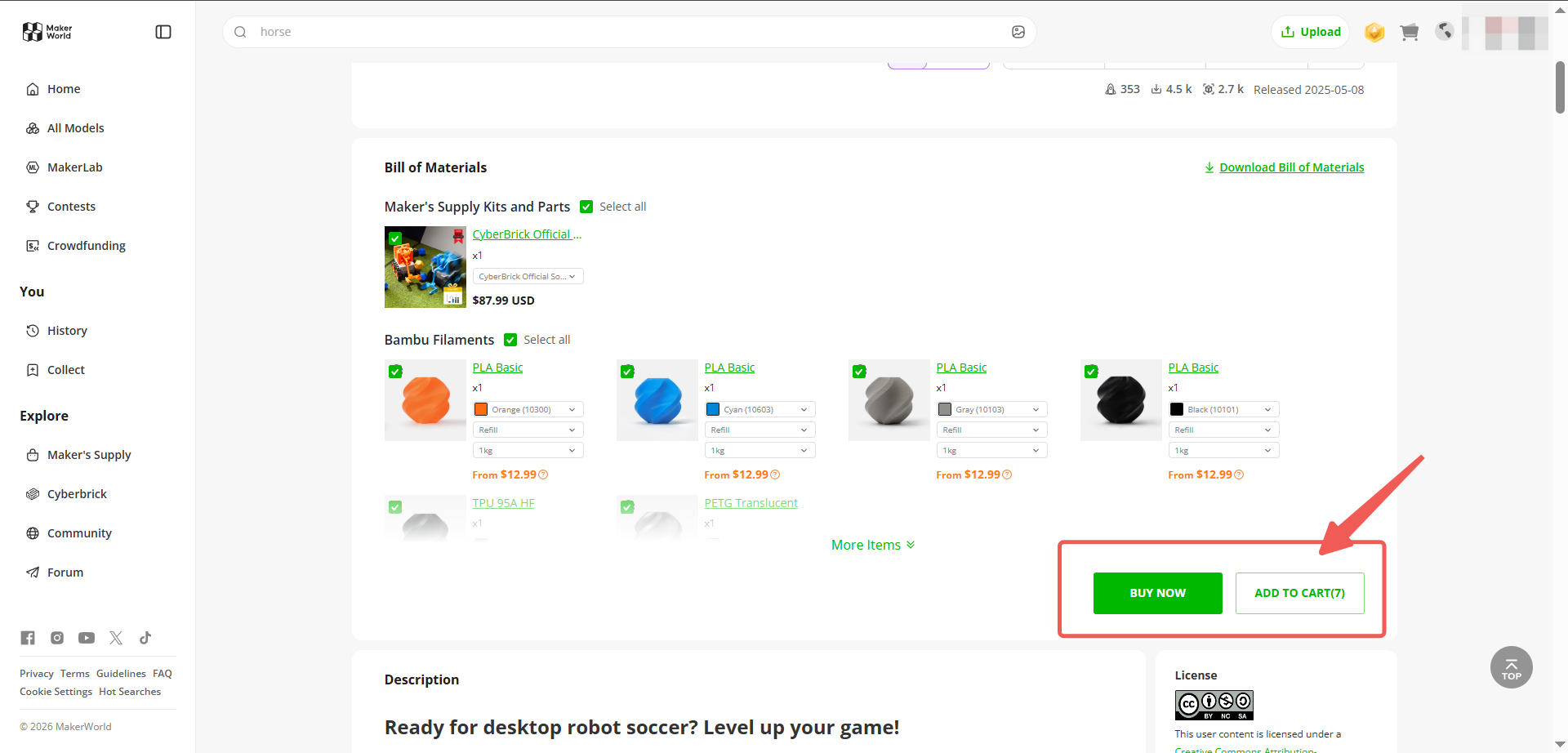Click ADD TO CART(7) button
Screen dimensions: 1568x753
click(x=1299, y=593)
